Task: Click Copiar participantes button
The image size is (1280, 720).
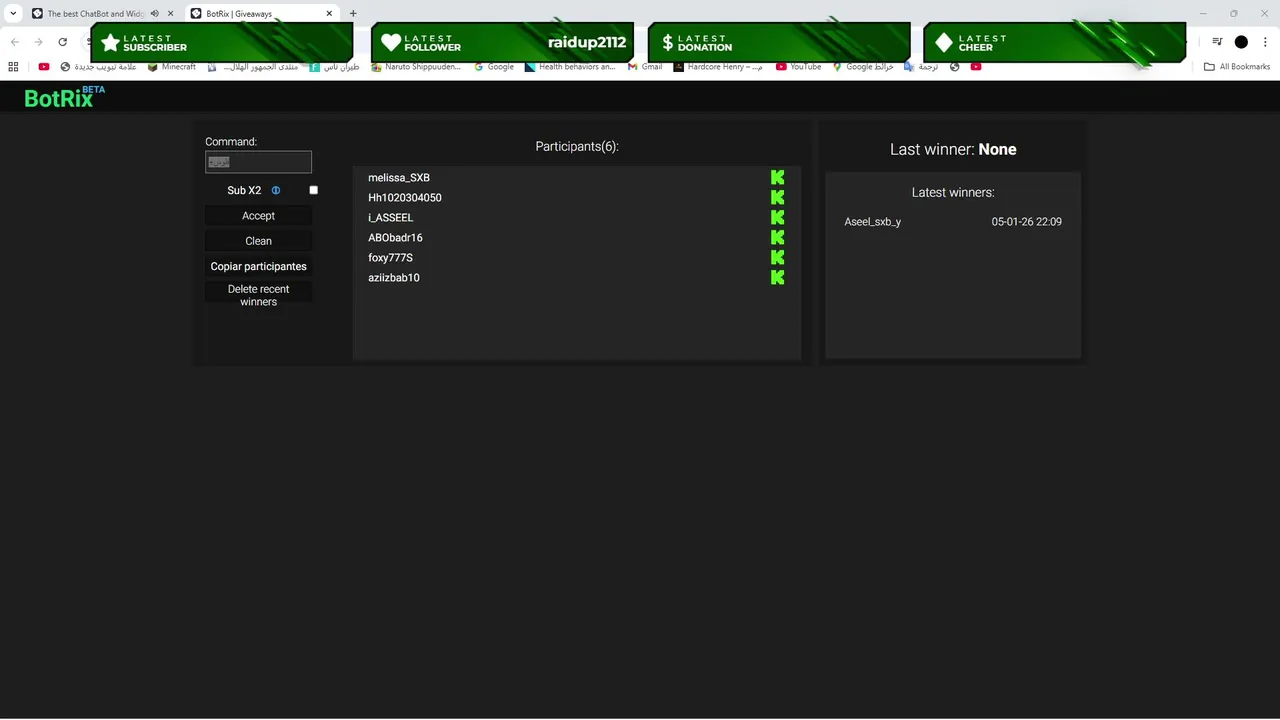Action: pos(258,267)
